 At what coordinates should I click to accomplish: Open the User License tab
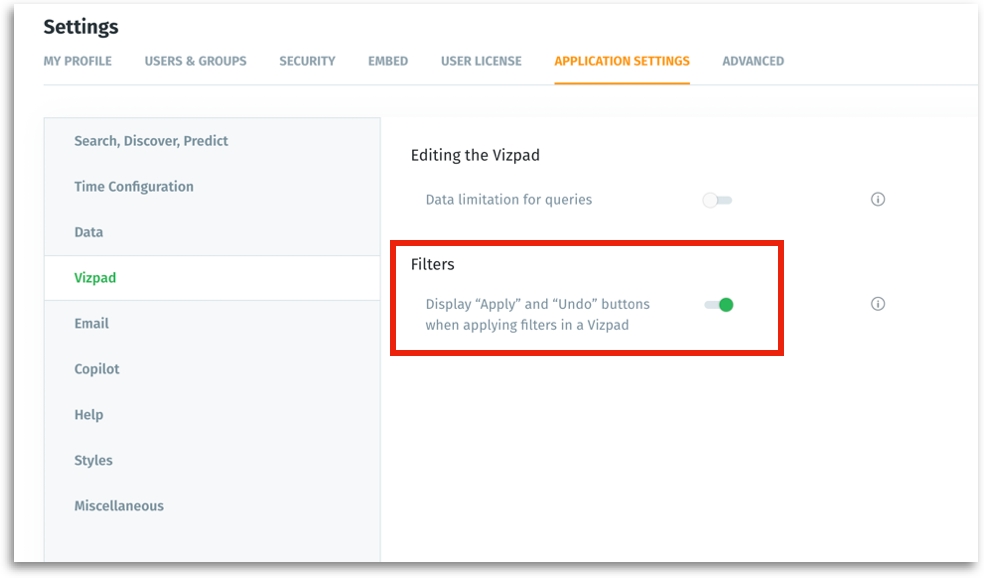tap(481, 61)
